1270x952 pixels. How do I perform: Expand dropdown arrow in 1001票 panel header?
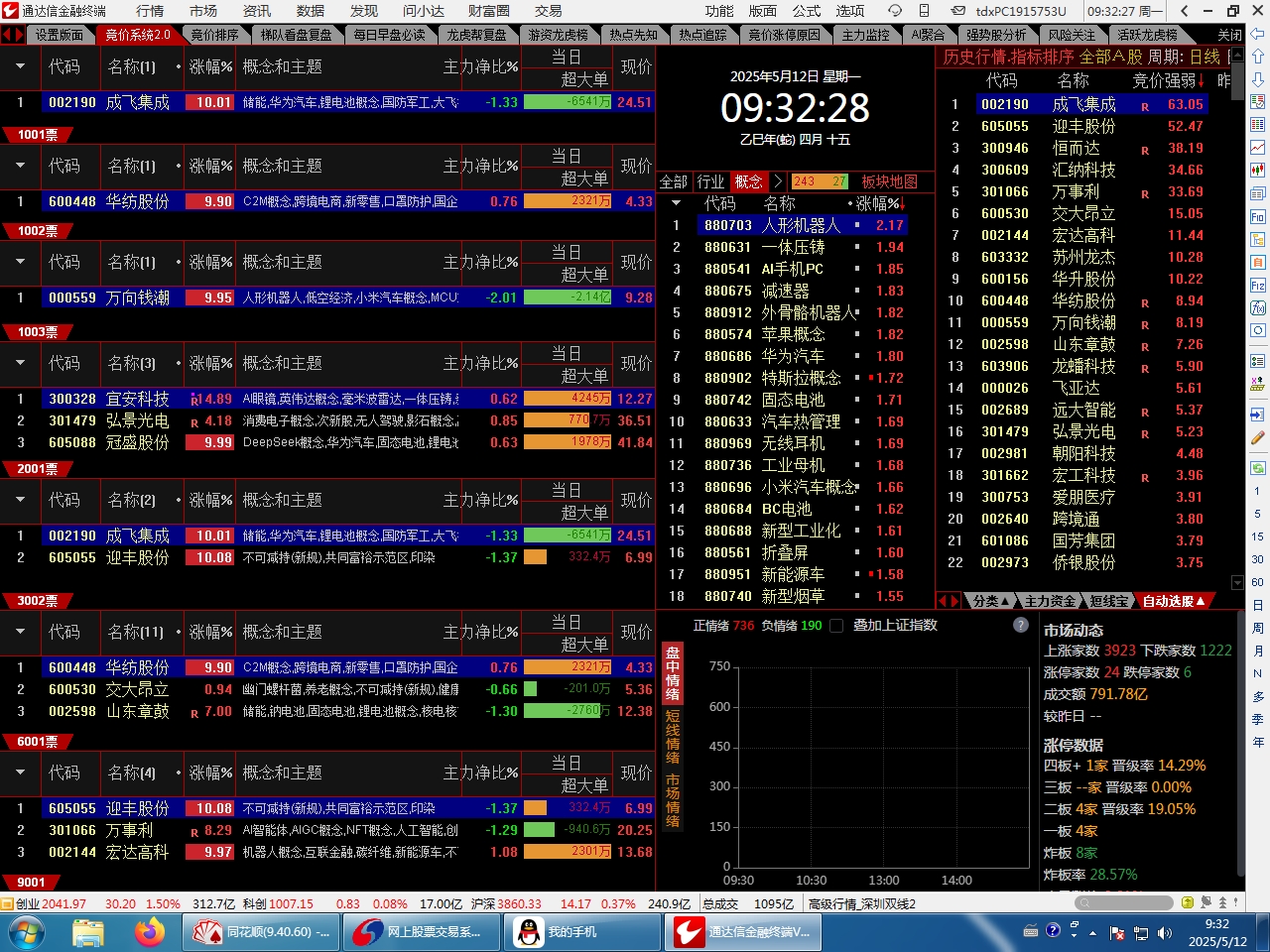coord(20,66)
